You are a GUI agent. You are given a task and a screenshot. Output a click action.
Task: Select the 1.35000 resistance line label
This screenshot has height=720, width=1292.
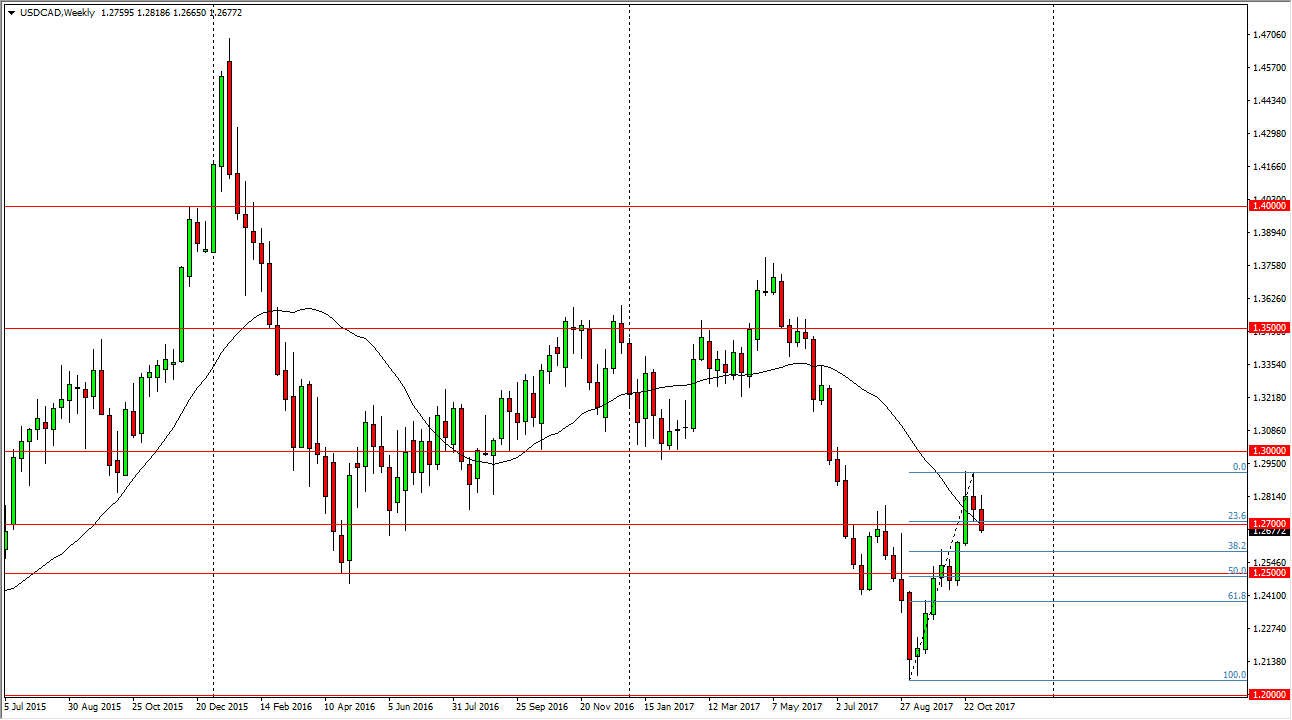[1268, 327]
